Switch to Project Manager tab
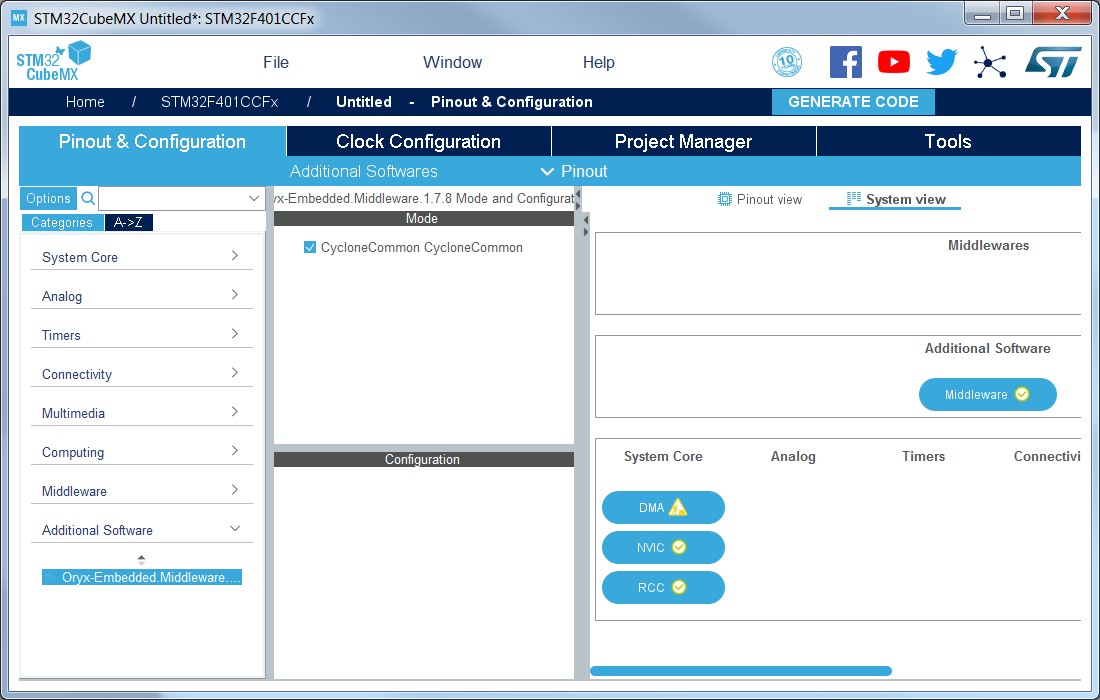Image resolution: width=1100 pixels, height=700 pixels. (x=683, y=141)
